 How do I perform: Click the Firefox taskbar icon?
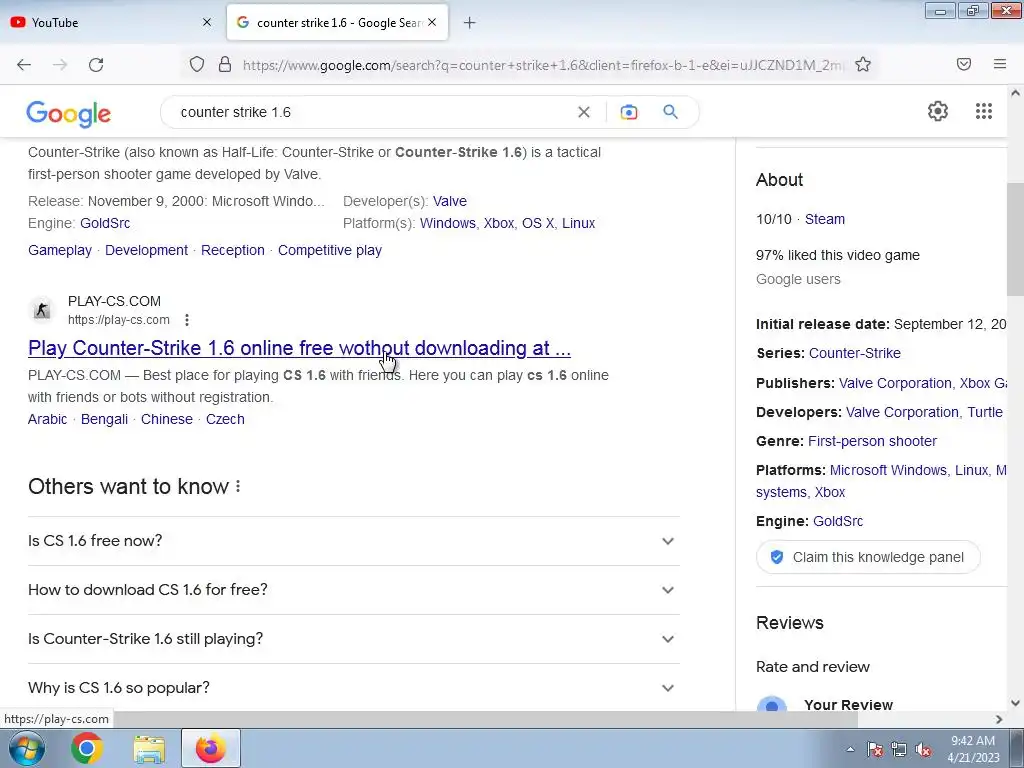(210, 748)
